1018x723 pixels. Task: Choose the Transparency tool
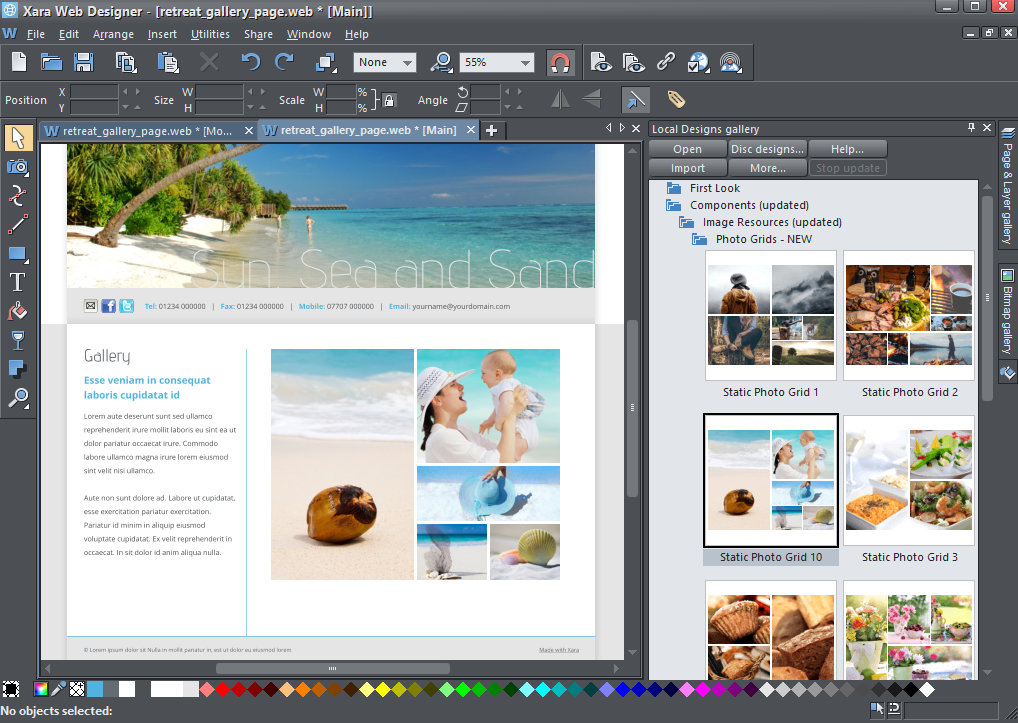pos(18,340)
